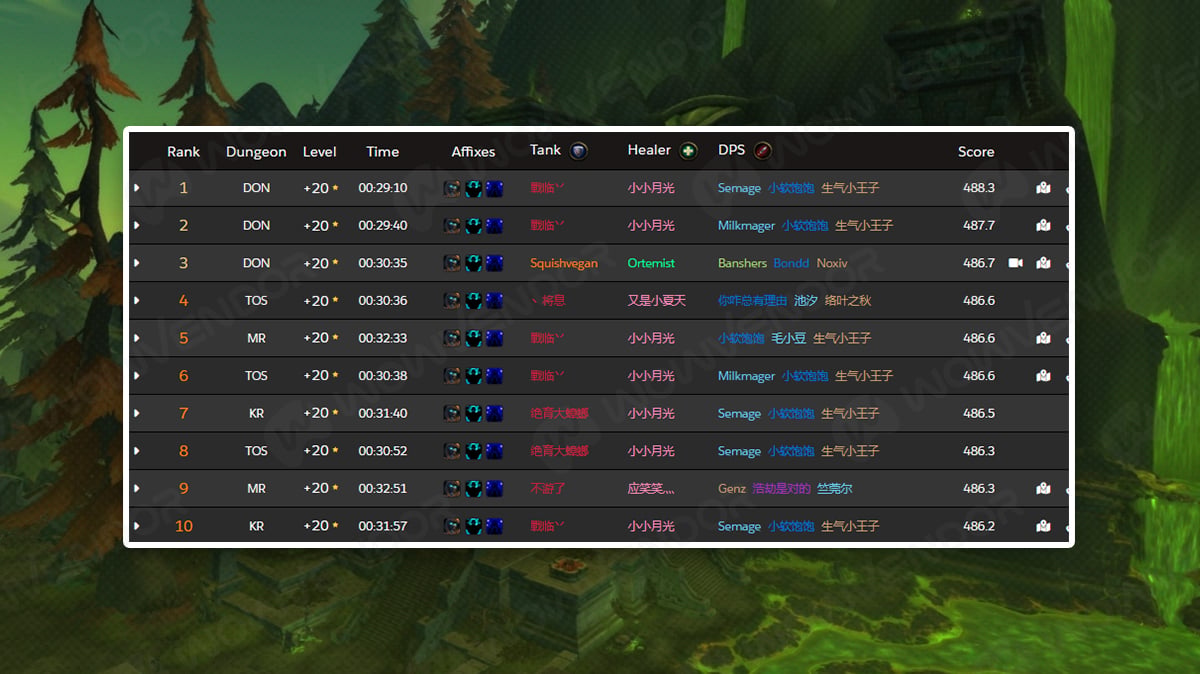Screen dimensions: 1200x674
Task: Sort by the Score column header
Action: pos(976,152)
